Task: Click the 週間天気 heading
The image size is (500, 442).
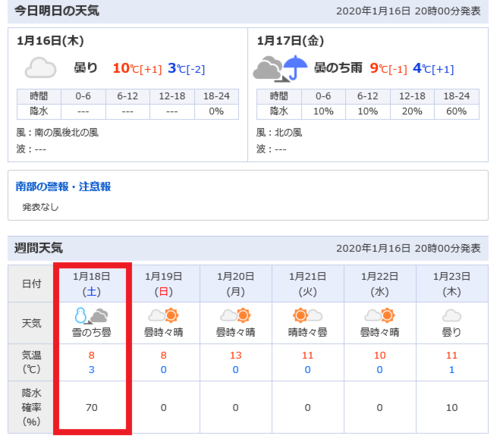Action: [38, 248]
